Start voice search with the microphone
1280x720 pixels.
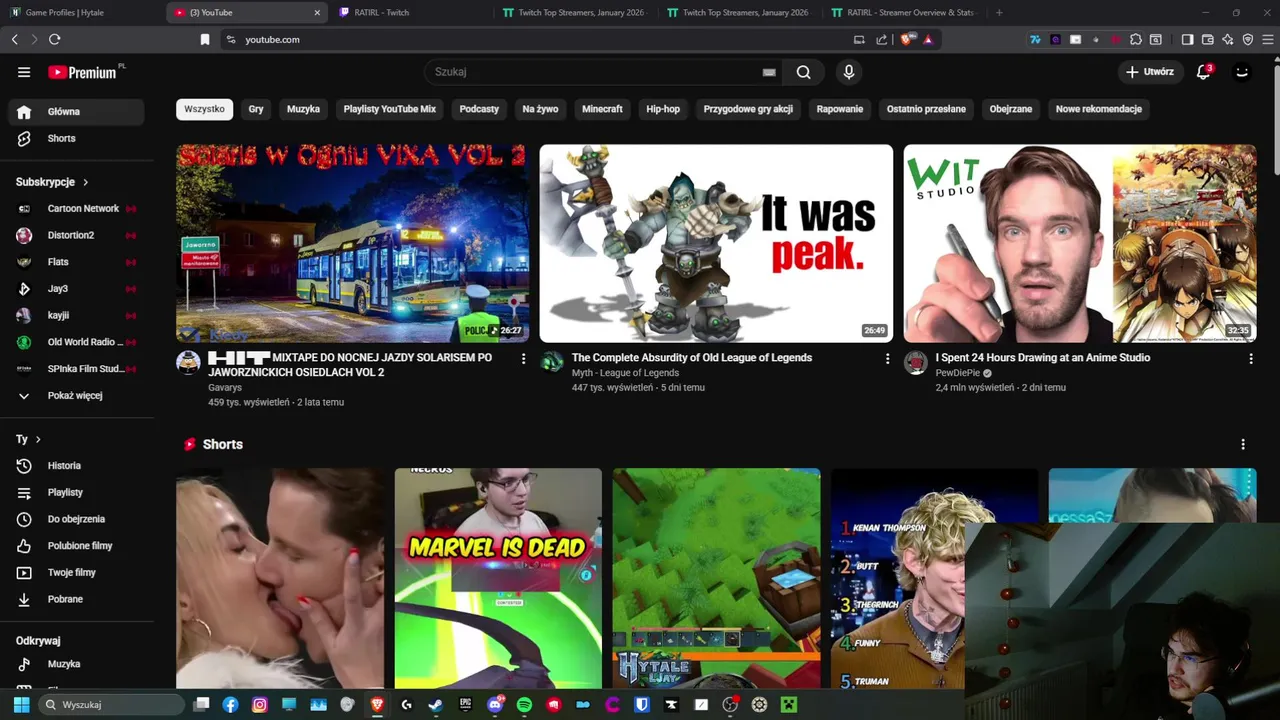click(x=848, y=72)
